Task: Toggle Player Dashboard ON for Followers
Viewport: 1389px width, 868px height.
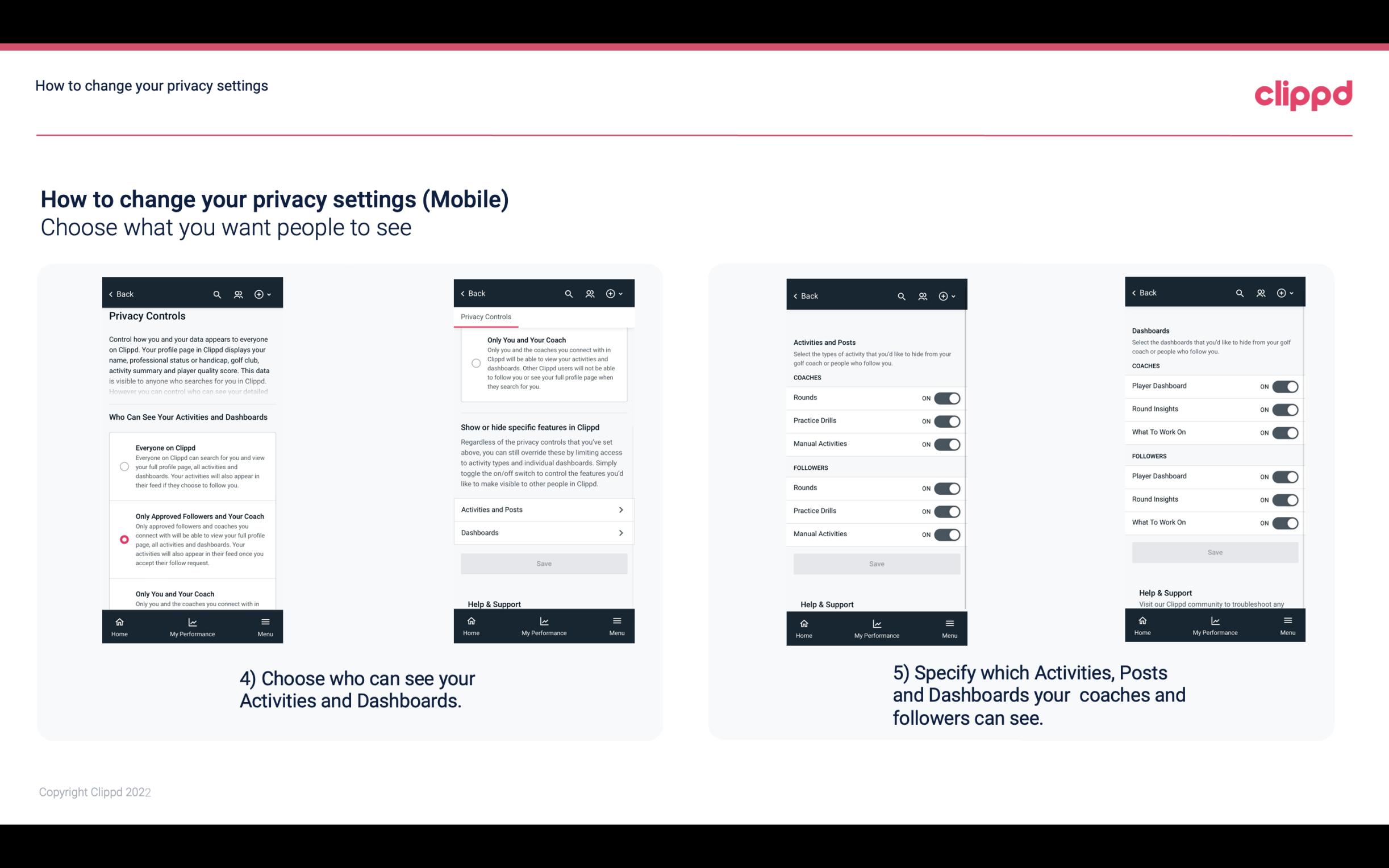Action: [1284, 475]
